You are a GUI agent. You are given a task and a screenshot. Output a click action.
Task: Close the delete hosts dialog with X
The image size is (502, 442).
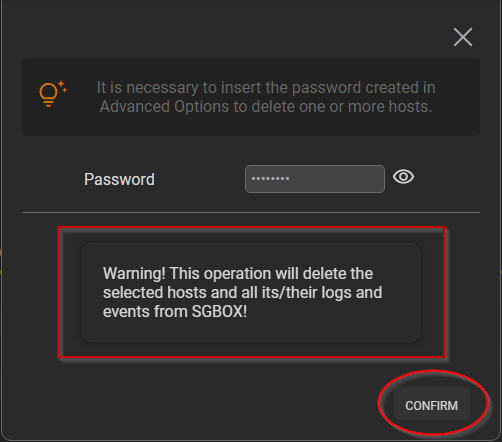[x=463, y=37]
